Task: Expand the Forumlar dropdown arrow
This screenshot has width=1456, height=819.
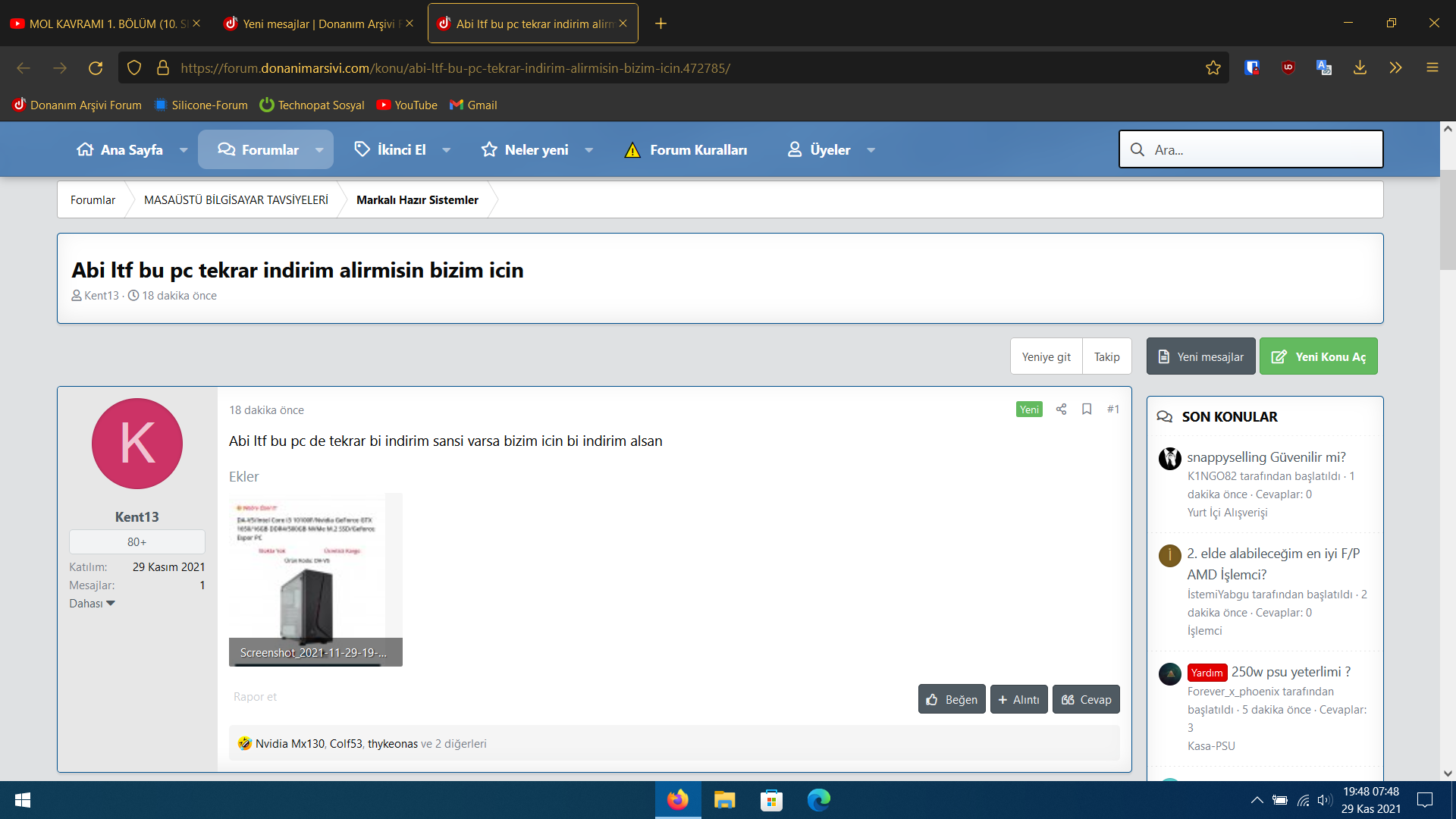Action: tap(319, 150)
